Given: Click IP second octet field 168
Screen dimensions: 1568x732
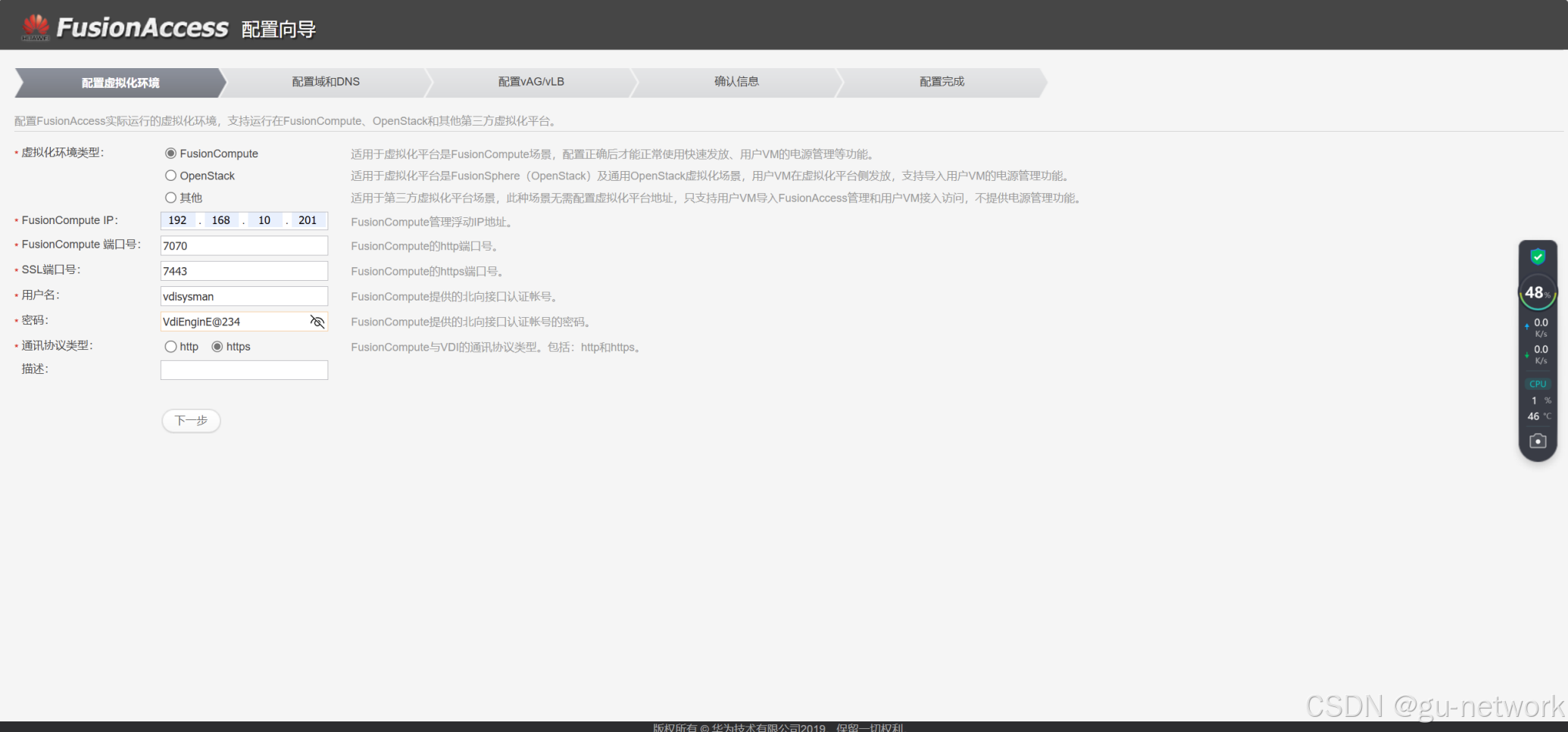Looking at the screenshot, I should click(221, 220).
